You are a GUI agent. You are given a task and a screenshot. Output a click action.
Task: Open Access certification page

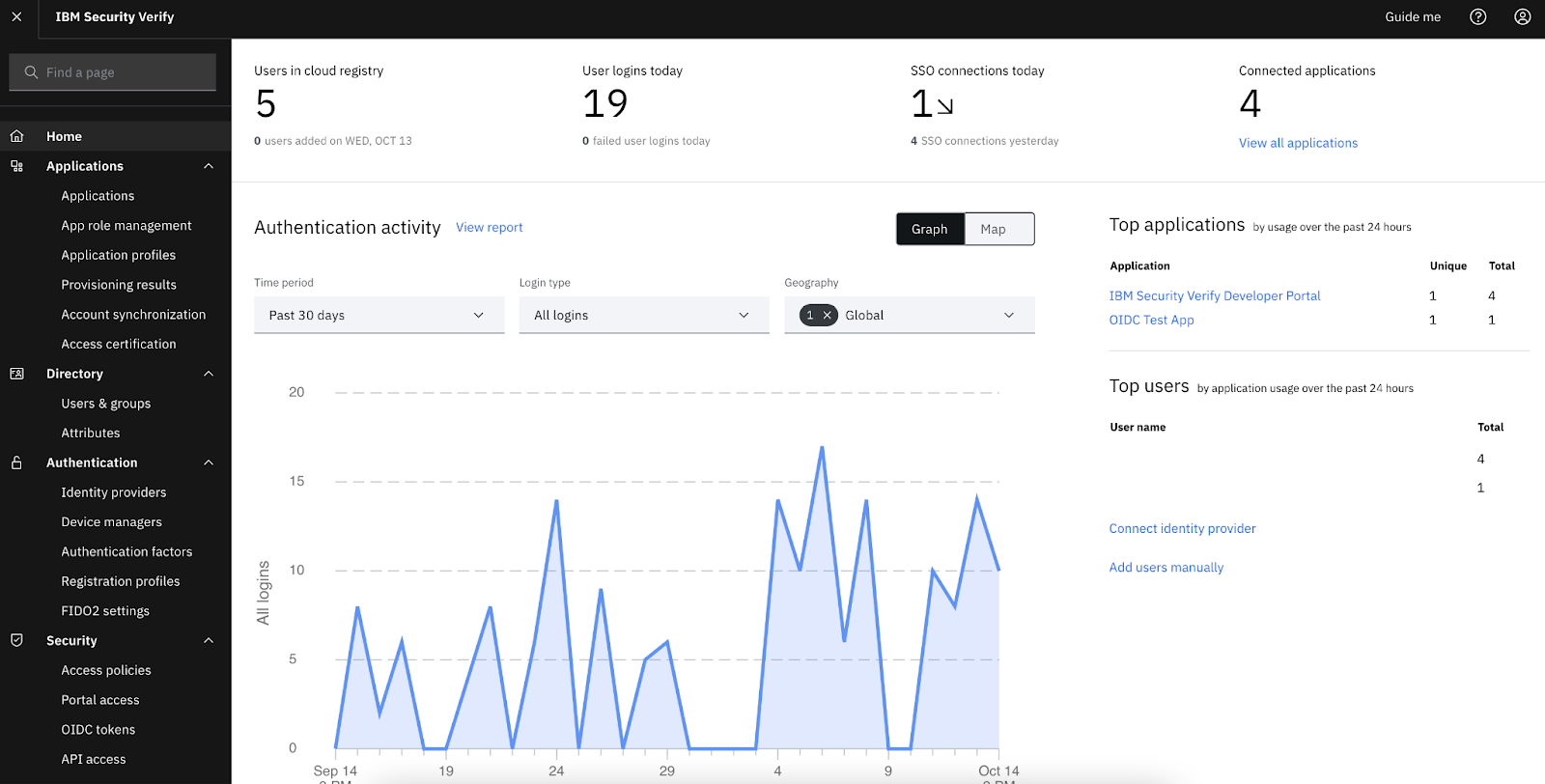tap(119, 344)
